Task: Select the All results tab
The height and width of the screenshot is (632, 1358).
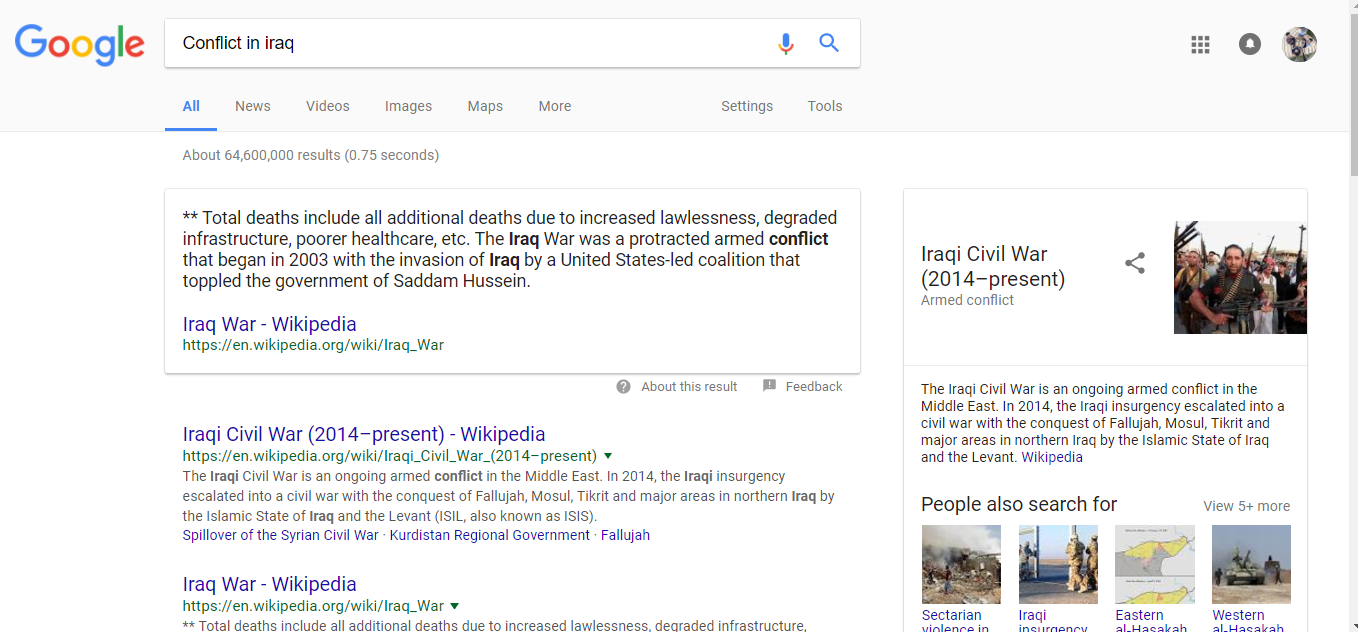Action: (x=191, y=106)
